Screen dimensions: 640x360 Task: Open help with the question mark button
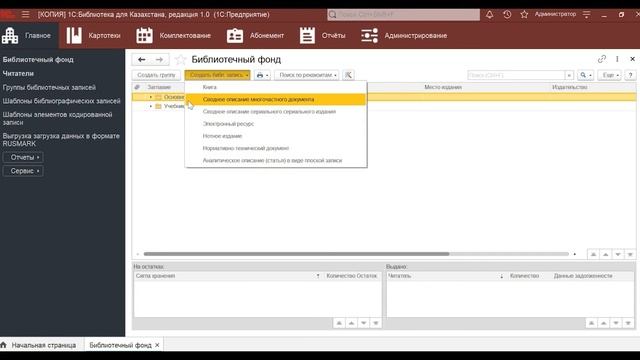(x=631, y=75)
